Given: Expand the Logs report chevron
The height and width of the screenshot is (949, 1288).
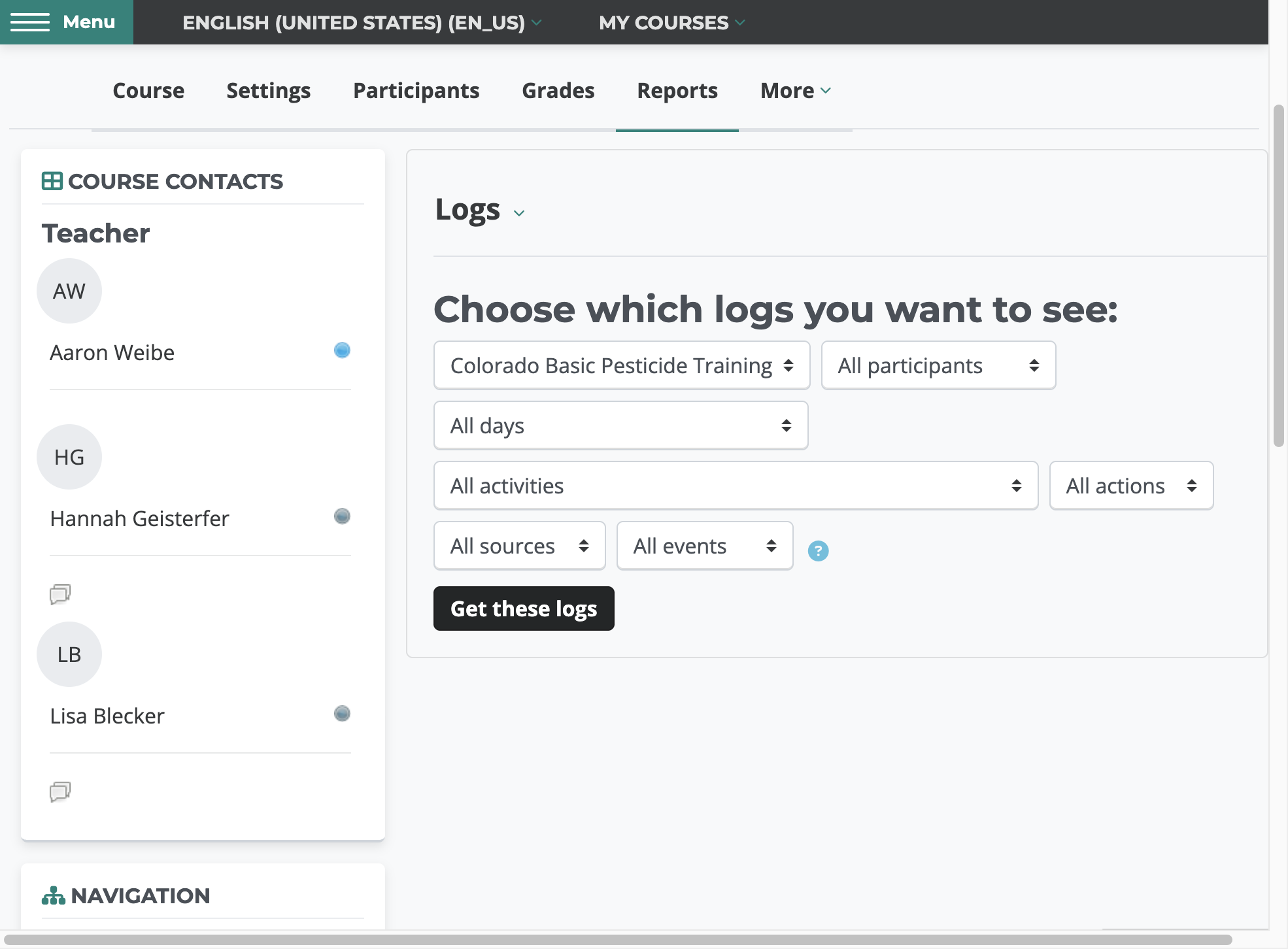Looking at the screenshot, I should 519,213.
